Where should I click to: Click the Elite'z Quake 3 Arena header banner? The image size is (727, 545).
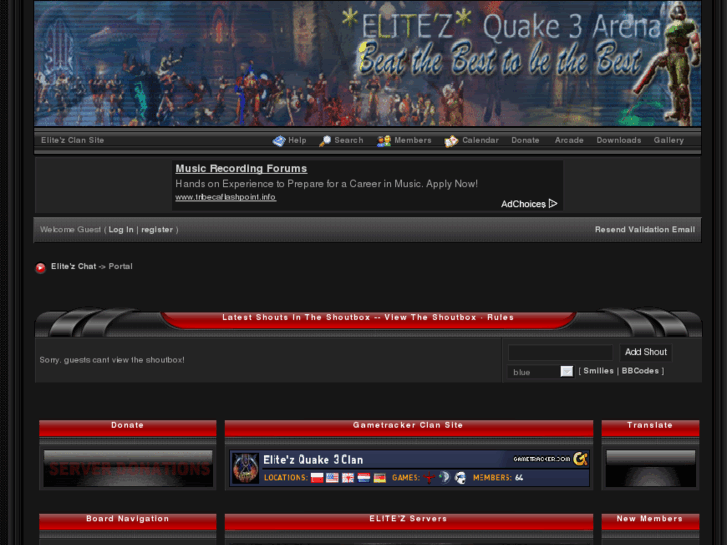(x=368, y=64)
